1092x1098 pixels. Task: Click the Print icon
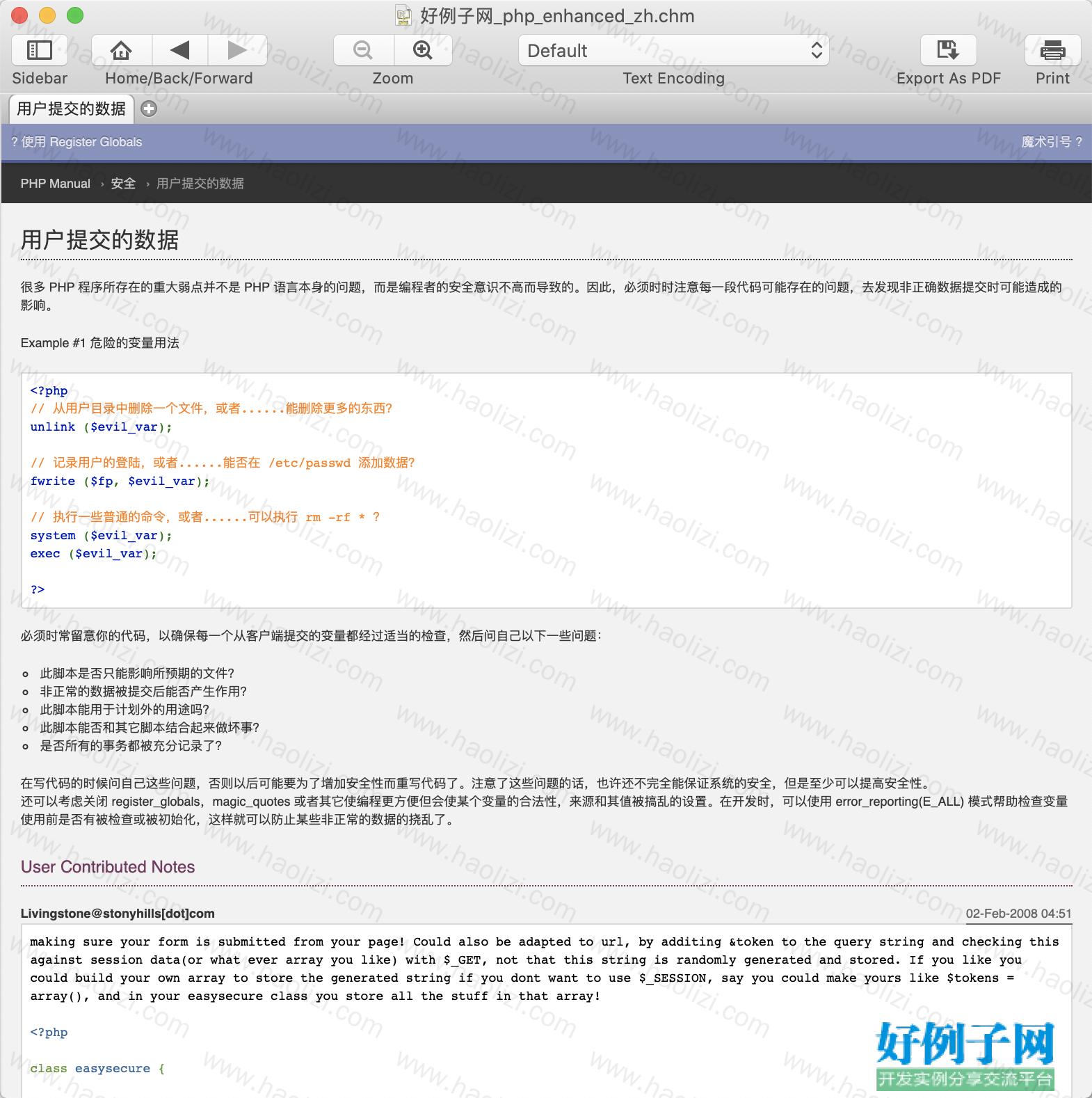(x=1052, y=50)
